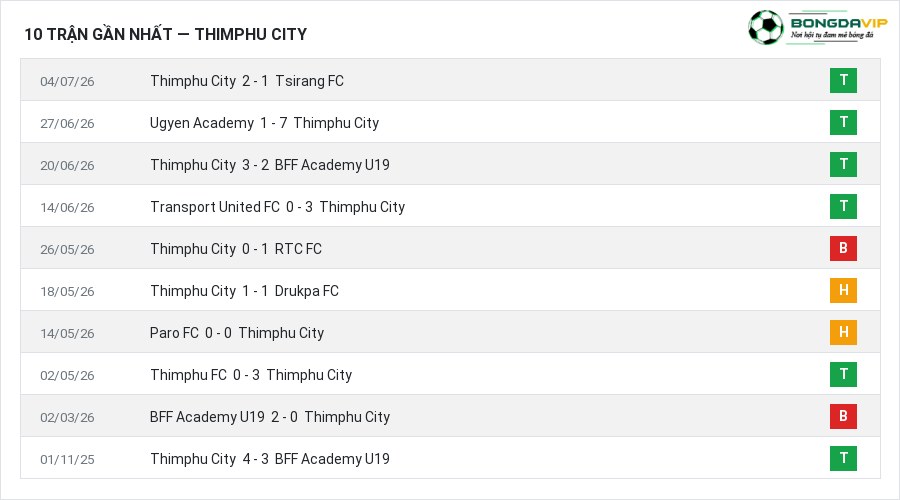The image size is (900, 500).
Task: Click the BONGDAVIP brand text
Action: (839, 23)
